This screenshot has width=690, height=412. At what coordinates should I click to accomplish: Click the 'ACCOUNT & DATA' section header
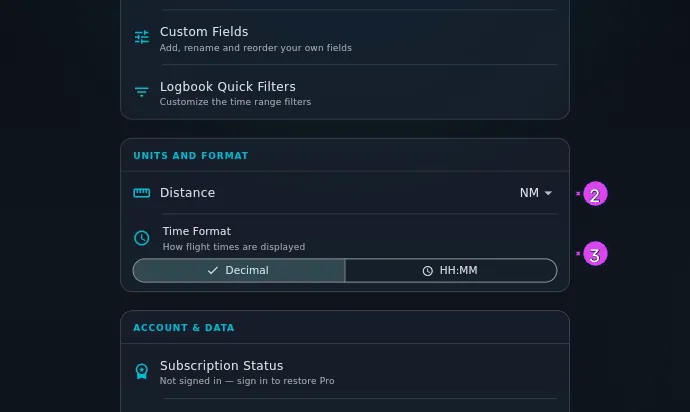coord(184,328)
